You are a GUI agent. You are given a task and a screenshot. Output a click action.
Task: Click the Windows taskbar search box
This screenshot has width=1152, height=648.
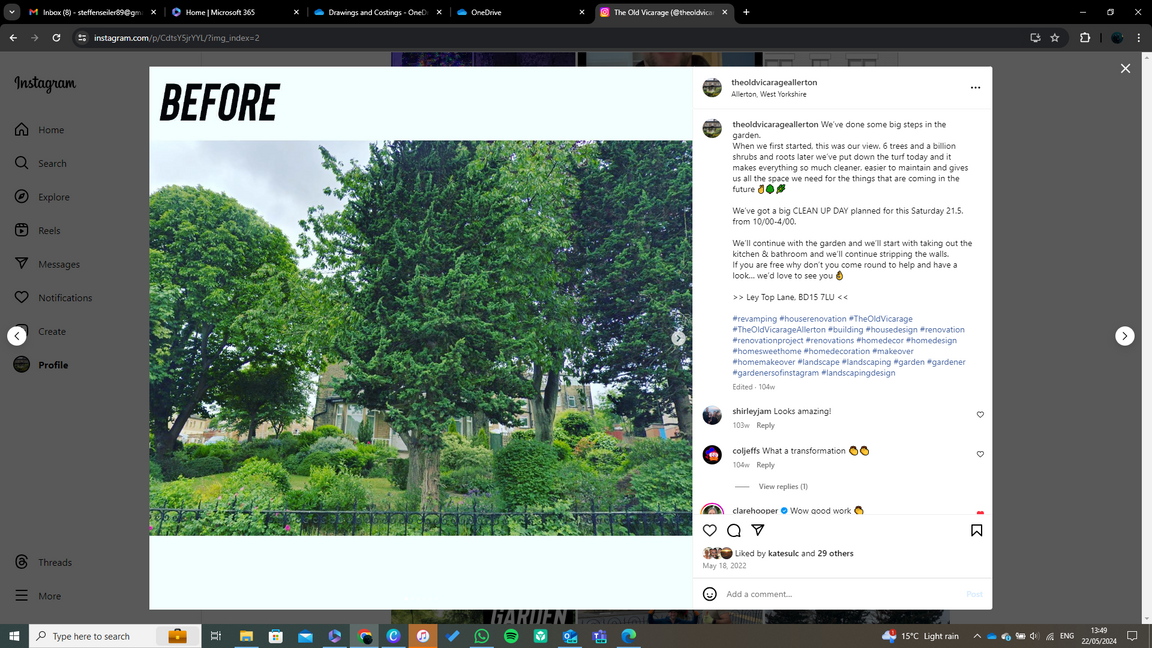pos(115,636)
